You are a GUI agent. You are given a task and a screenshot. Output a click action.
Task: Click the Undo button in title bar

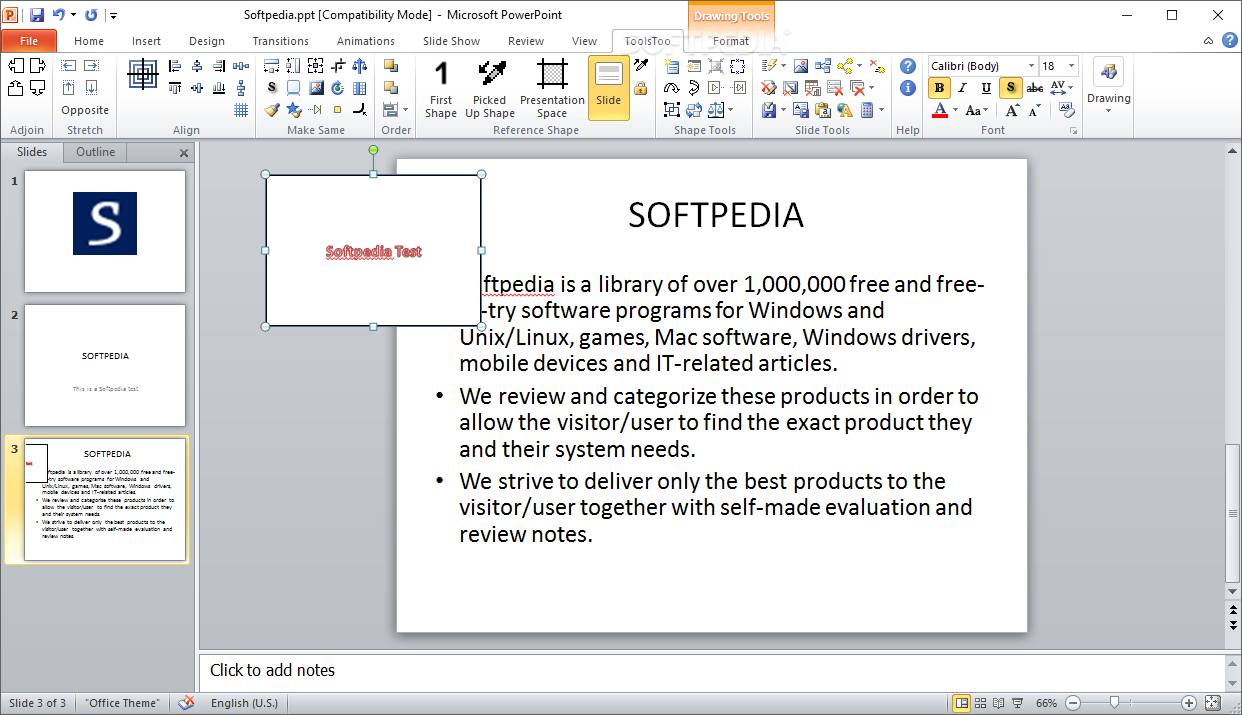point(59,15)
